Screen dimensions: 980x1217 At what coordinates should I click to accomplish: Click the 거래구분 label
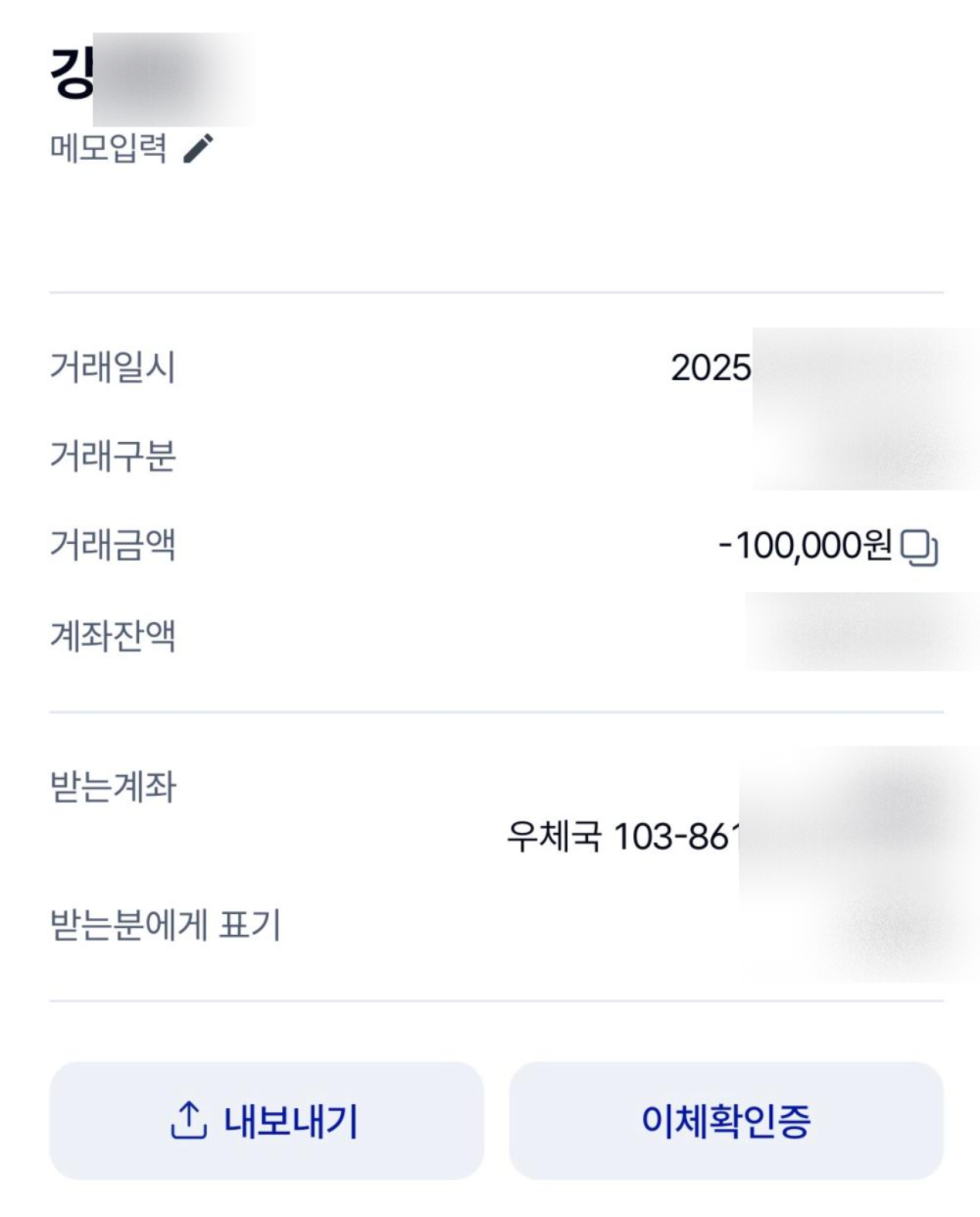click(113, 458)
